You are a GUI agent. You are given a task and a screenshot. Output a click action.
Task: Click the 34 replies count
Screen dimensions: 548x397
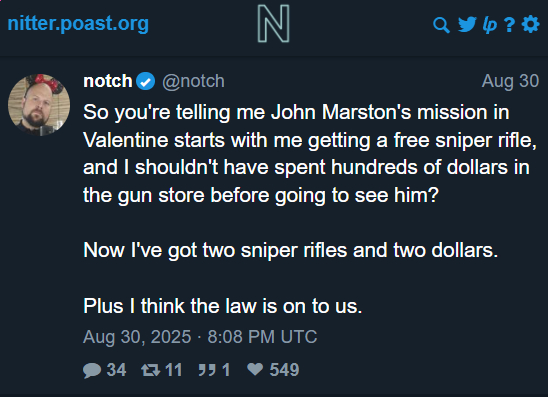pyautogui.click(x=116, y=370)
